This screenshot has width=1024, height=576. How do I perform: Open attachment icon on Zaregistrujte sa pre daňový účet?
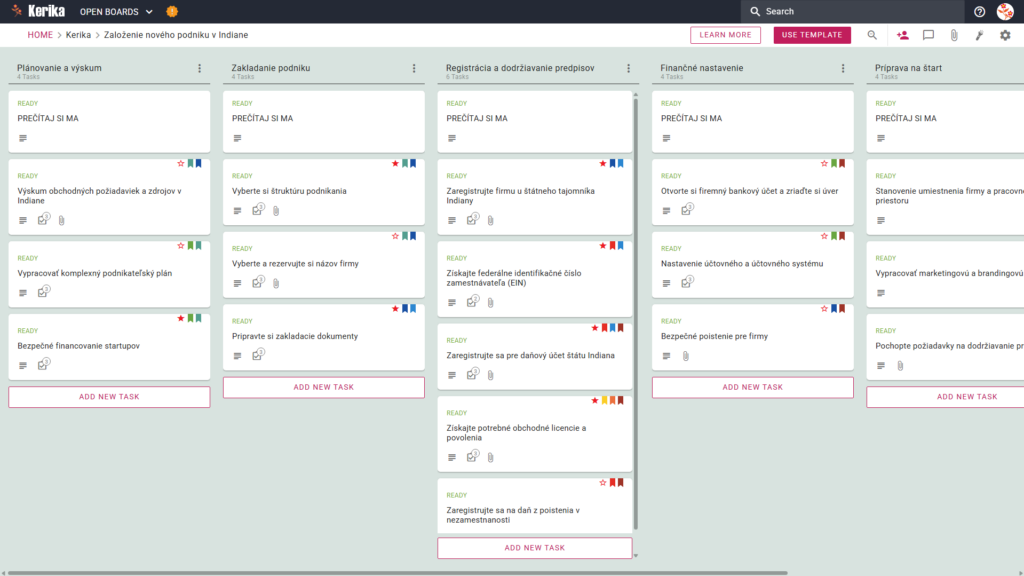coord(490,376)
